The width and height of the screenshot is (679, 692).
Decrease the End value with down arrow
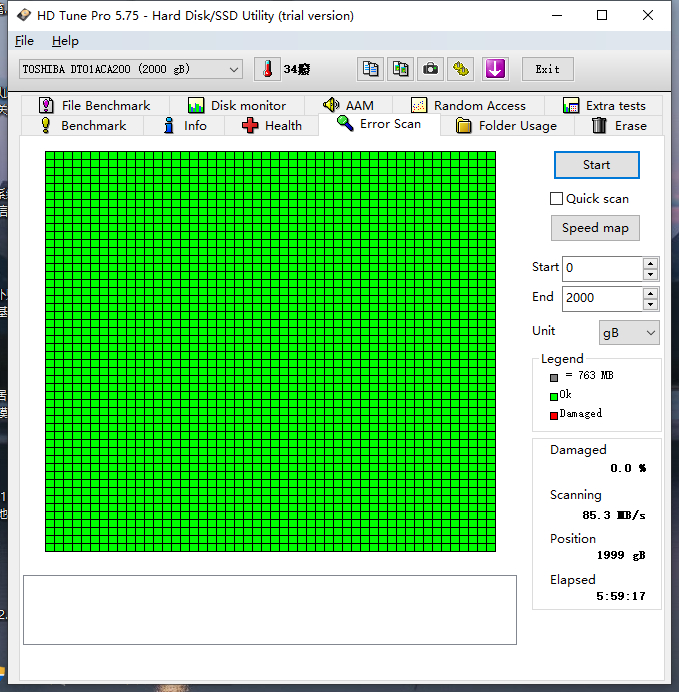pyautogui.click(x=650, y=305)
